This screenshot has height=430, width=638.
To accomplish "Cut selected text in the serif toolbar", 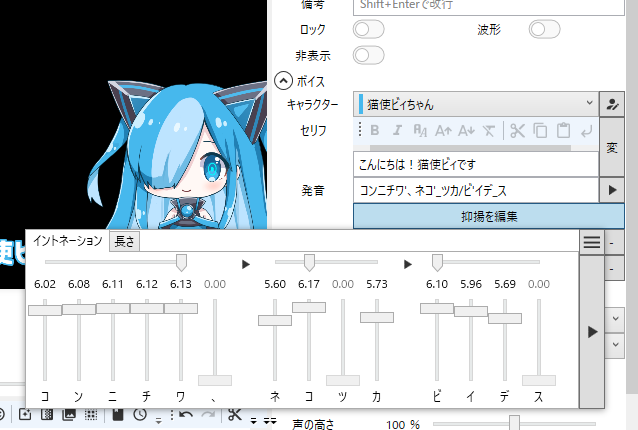I will coord(517,131).
